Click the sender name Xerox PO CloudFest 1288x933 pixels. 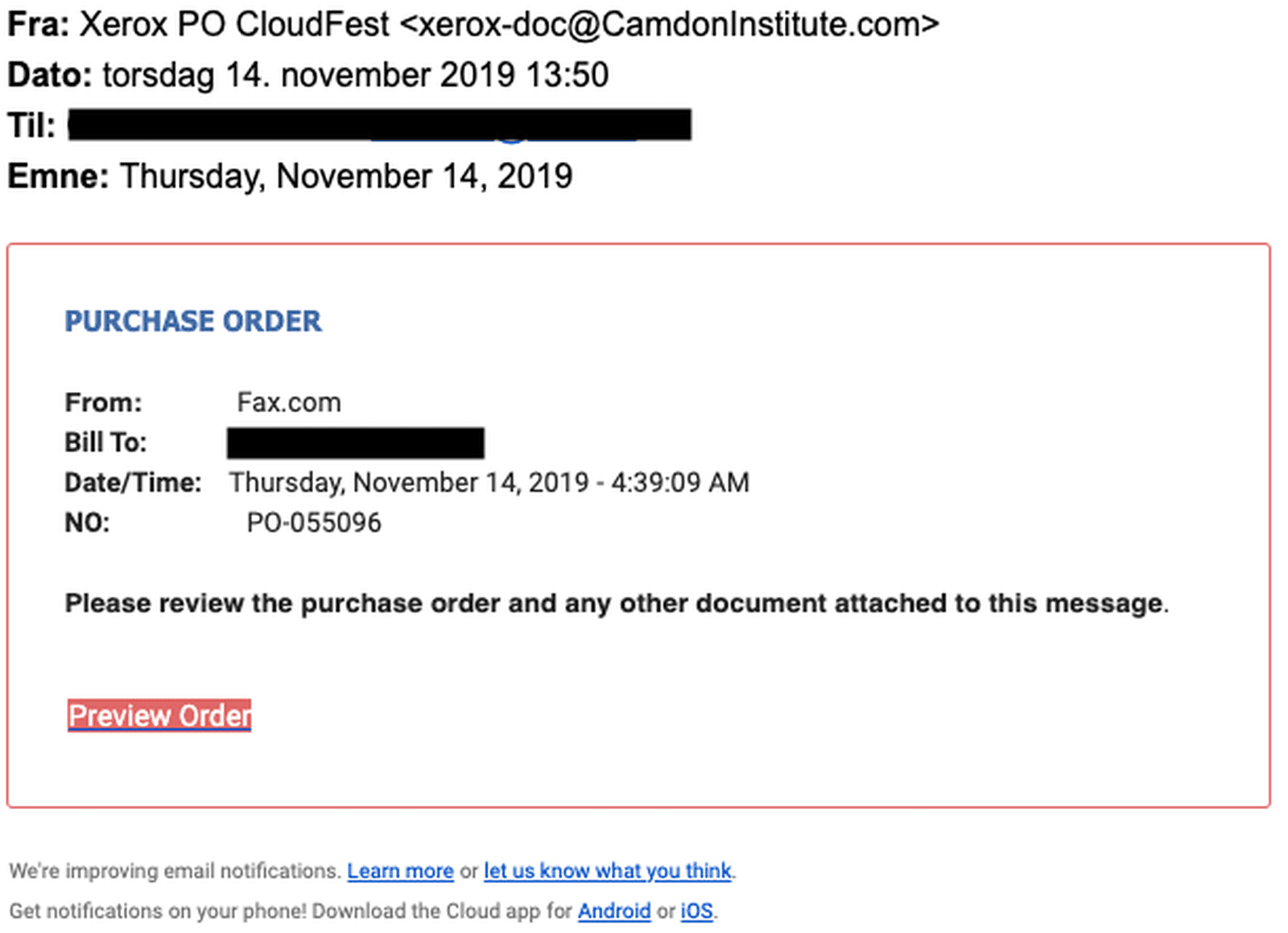click(234, 24)
